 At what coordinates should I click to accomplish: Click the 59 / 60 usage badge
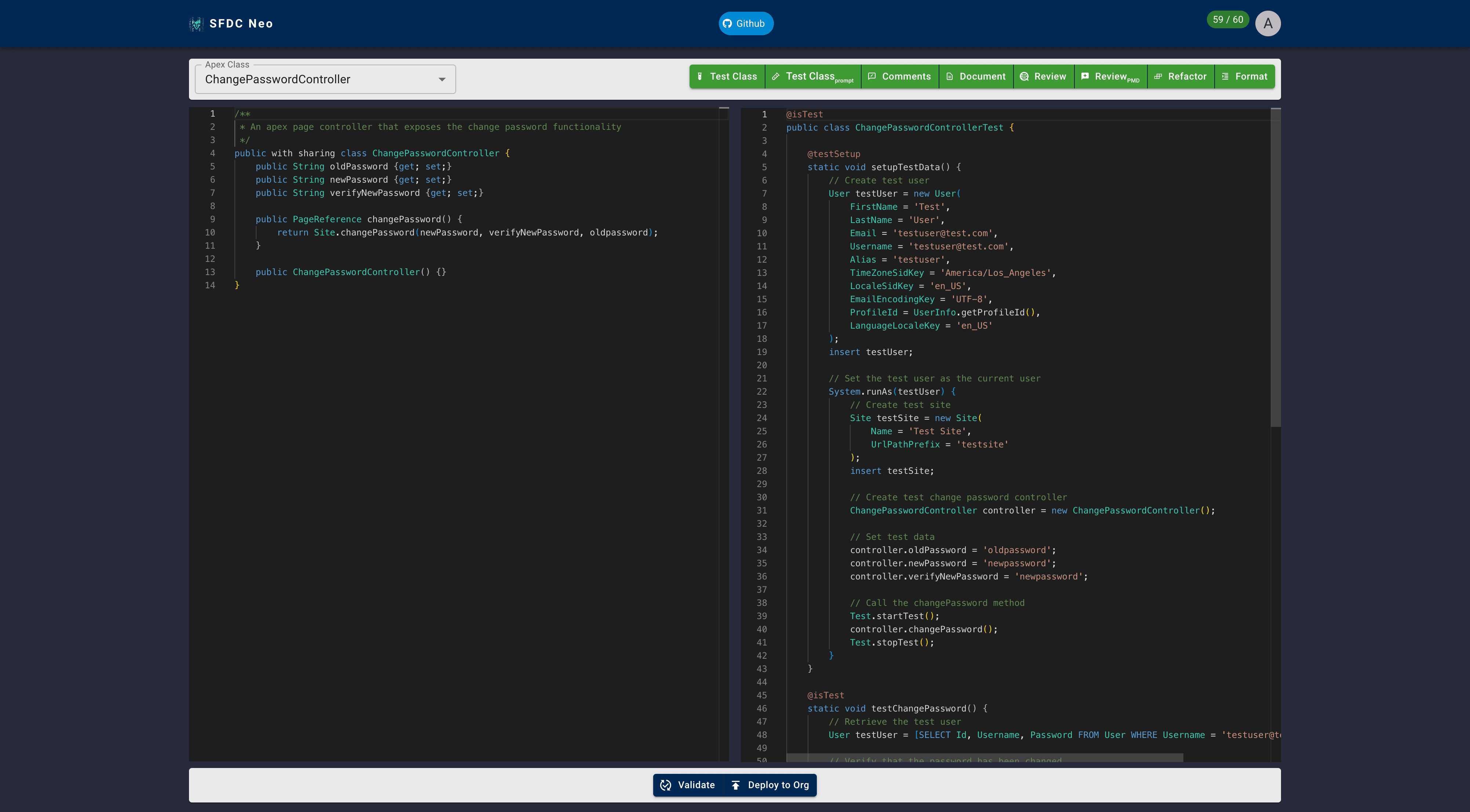coord(1227,19)
